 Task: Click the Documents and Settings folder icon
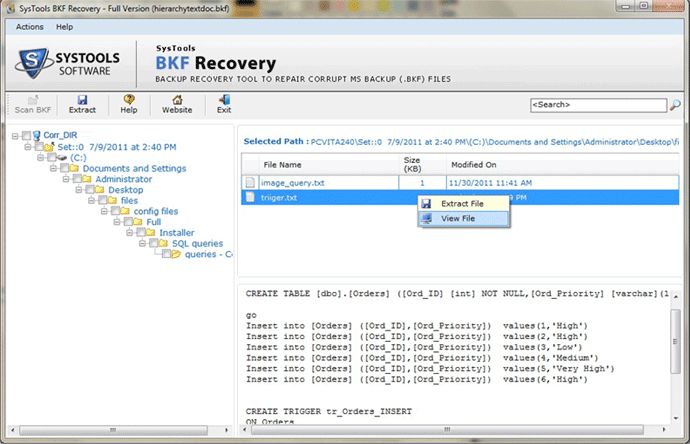point(74,168)
